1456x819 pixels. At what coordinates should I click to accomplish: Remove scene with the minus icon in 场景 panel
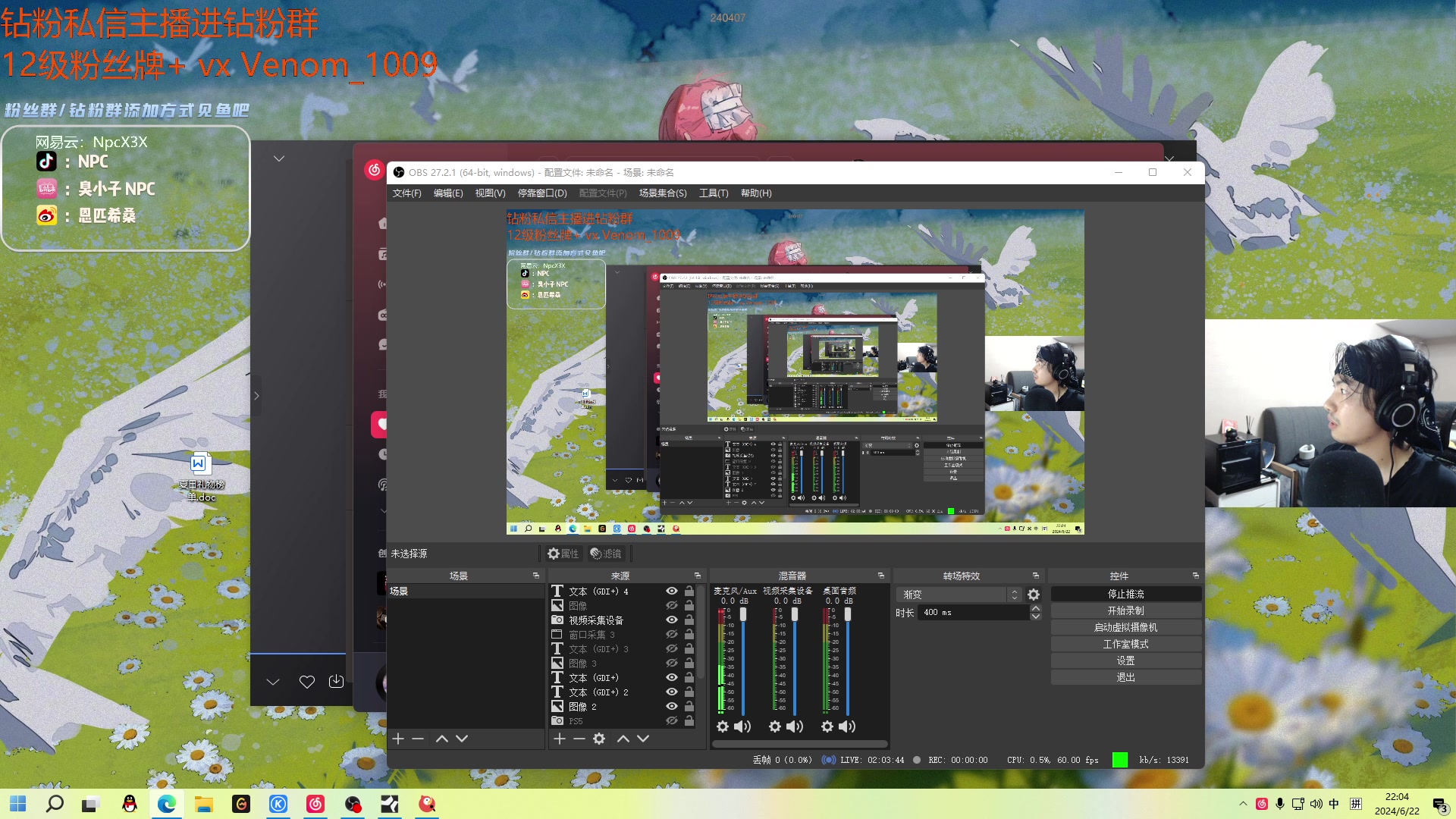(418, 739)
